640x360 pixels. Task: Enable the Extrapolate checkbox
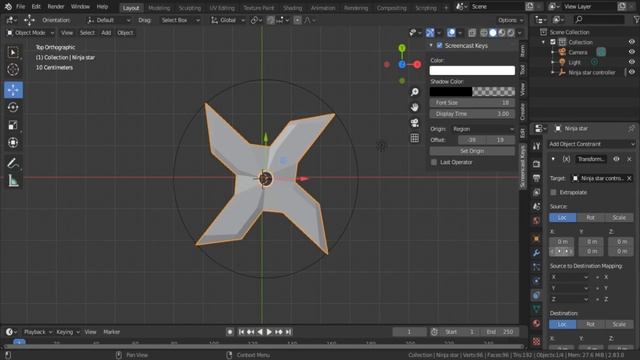click(553, 192)
